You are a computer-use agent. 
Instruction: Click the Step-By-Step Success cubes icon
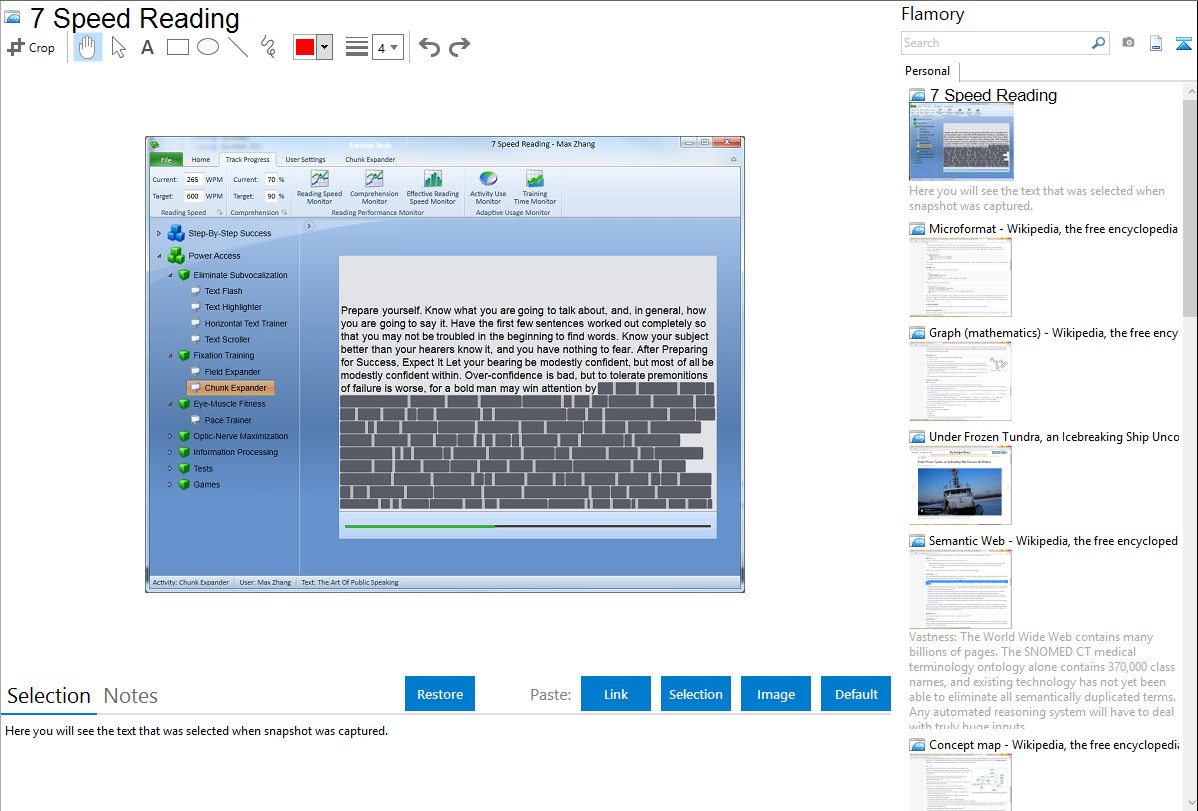pyautogui.click(x=176, y=233)
